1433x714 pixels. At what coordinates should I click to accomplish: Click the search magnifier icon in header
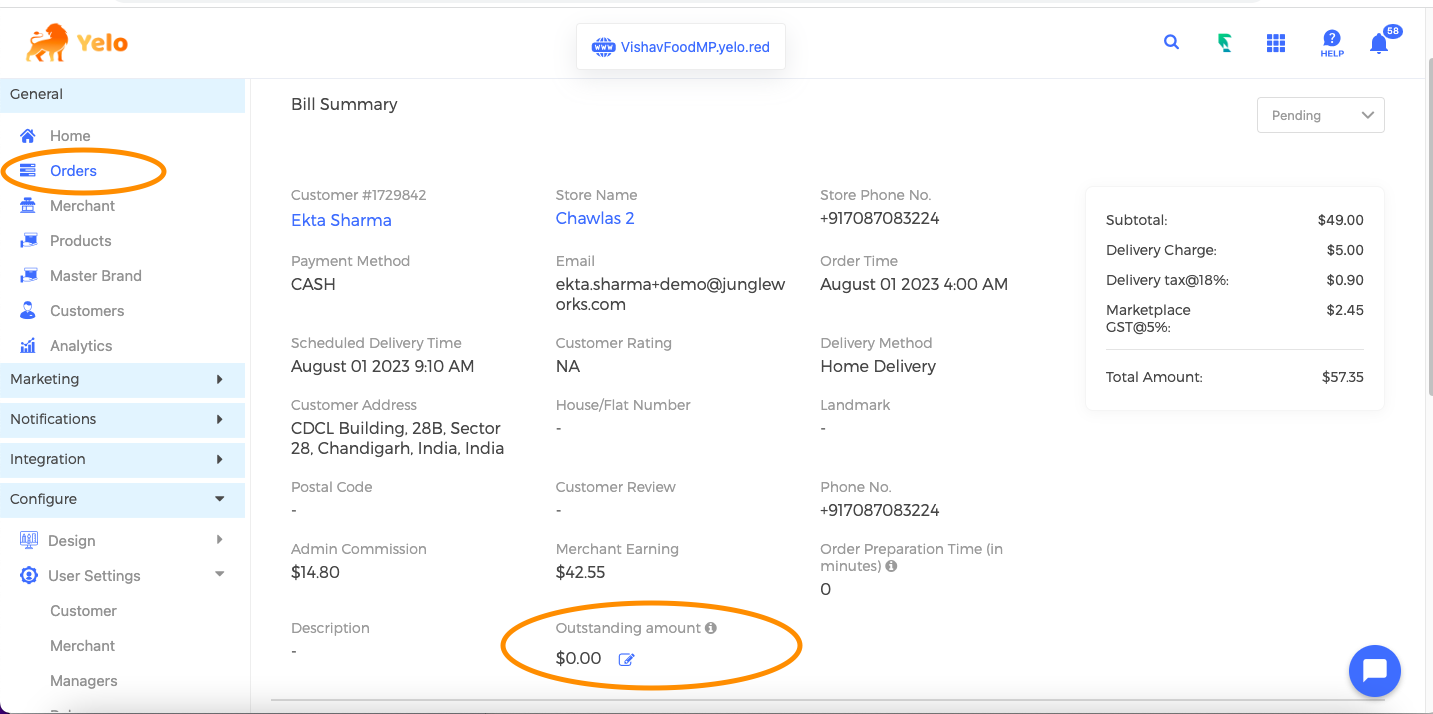1171,42
